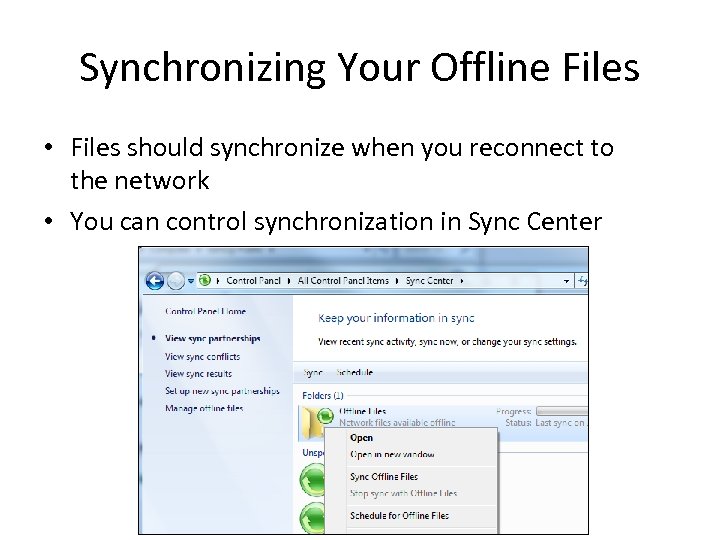
Task: Click Set up new sync partnerships
Action: click(x=222, y=391)
